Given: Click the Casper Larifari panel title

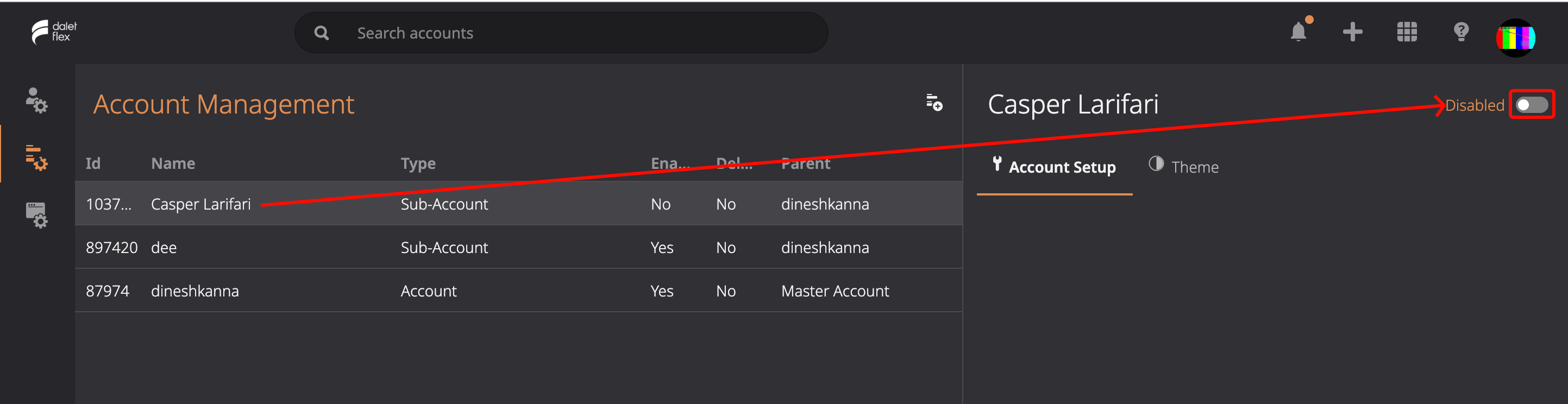Looking at the screenshot, I should 1072,104.
